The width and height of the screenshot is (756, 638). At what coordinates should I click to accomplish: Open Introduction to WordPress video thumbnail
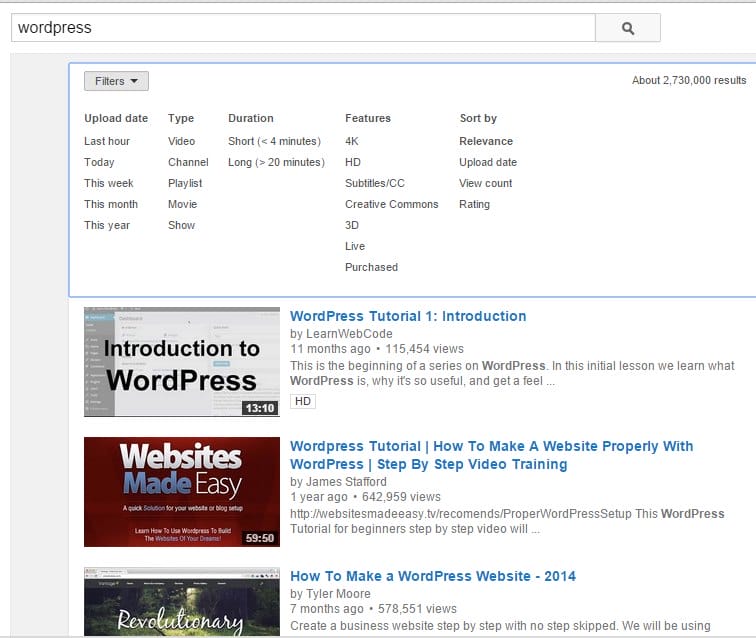(182, 362)
